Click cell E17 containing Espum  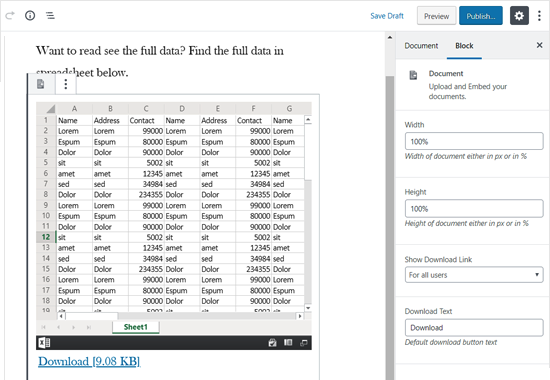(x=217, y=291)
